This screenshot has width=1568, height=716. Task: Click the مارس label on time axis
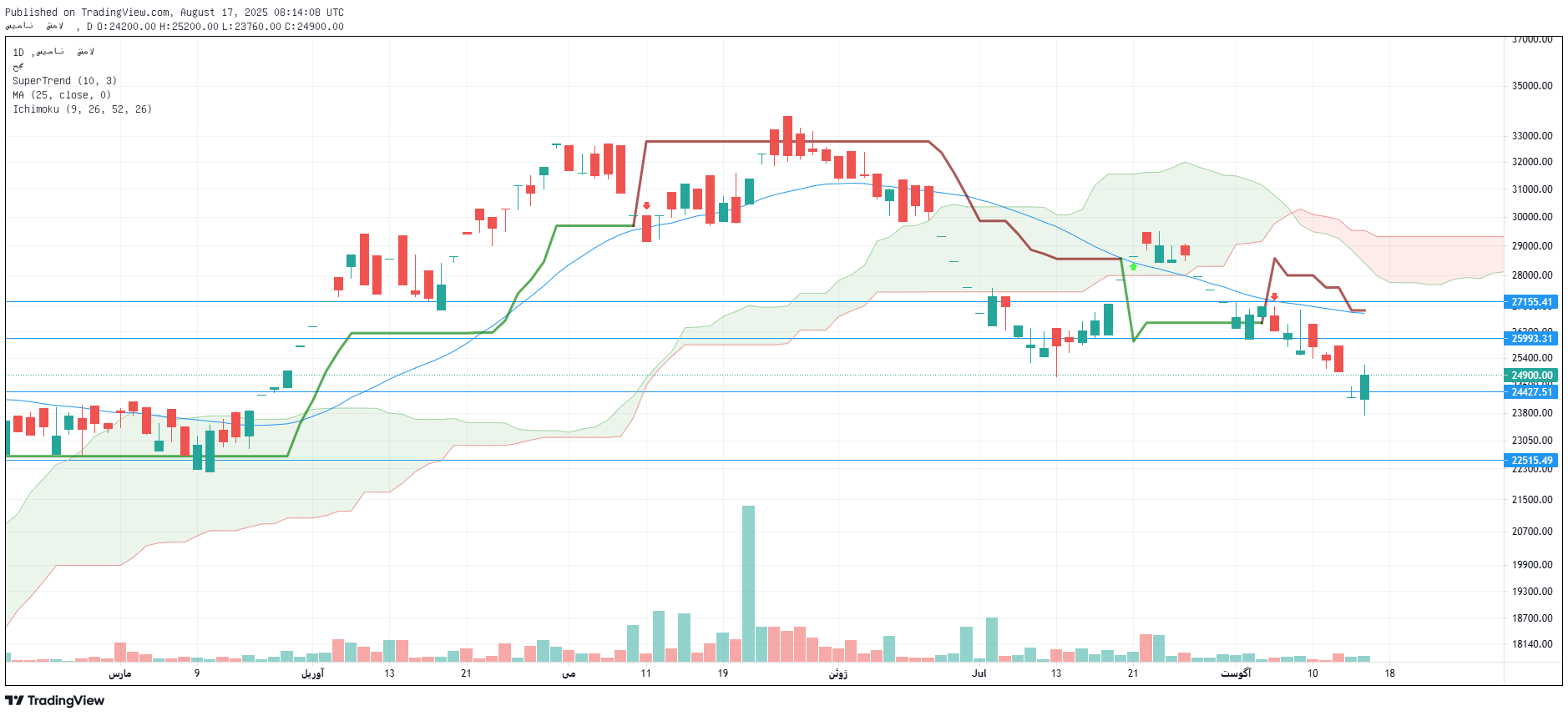pos(119,673)
